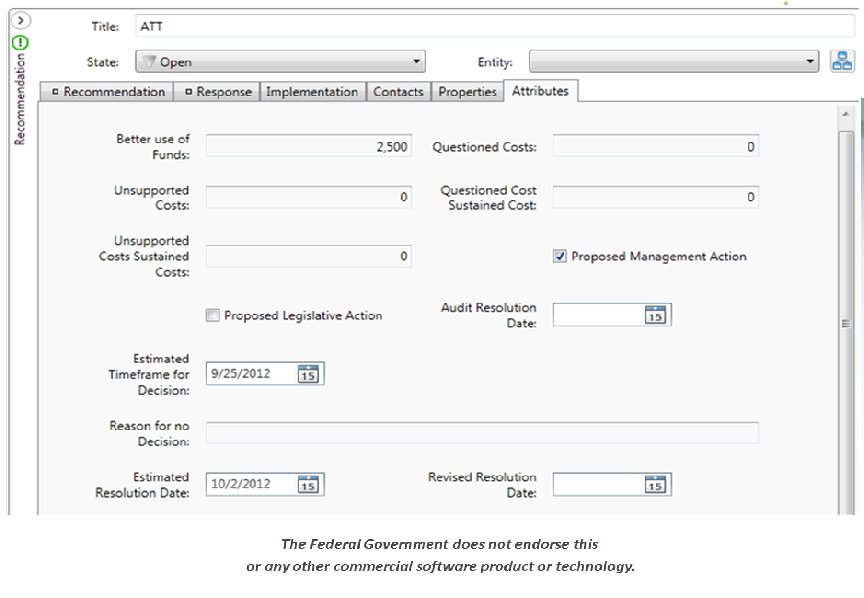This screenshot has width=864, height=598.
Task: Click the green exclamation status icon
Action: pos(20,42)
